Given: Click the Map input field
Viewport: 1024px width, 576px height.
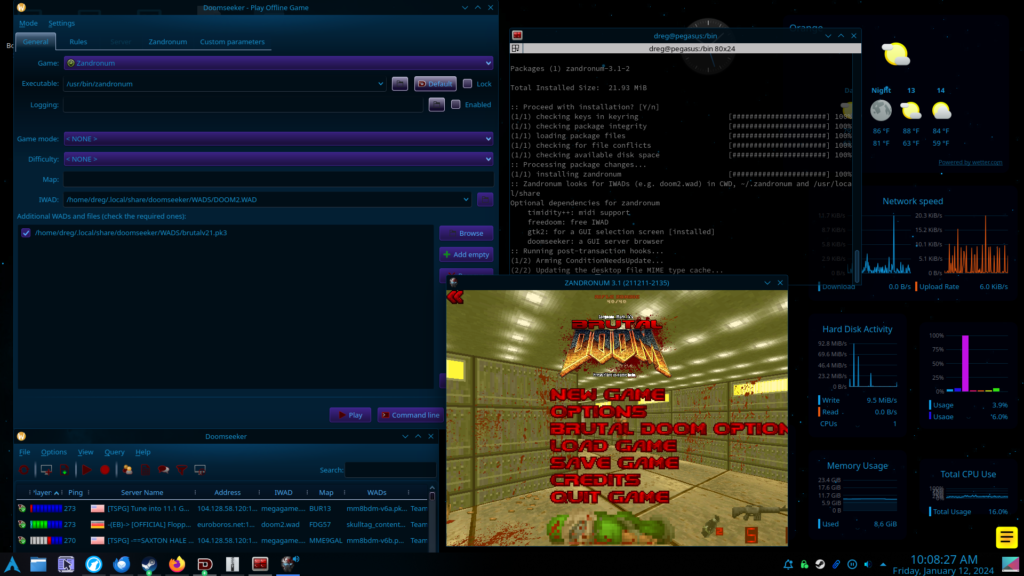Looking at the screenshot, I should point(278,179).
